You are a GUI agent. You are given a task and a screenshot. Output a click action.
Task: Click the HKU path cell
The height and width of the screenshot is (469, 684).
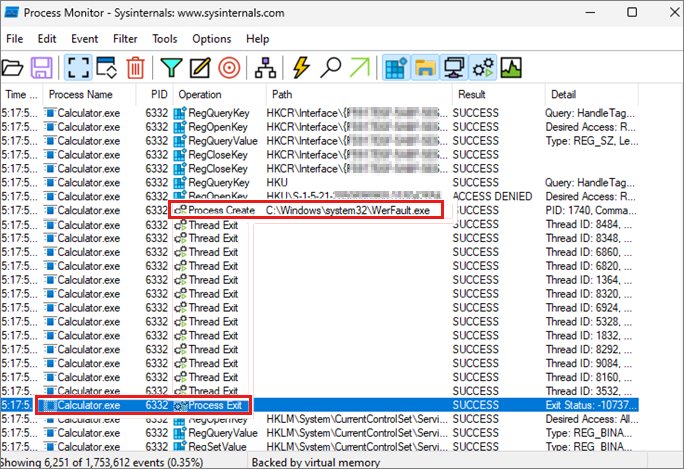pyautogui.click(x=277, y=182)
